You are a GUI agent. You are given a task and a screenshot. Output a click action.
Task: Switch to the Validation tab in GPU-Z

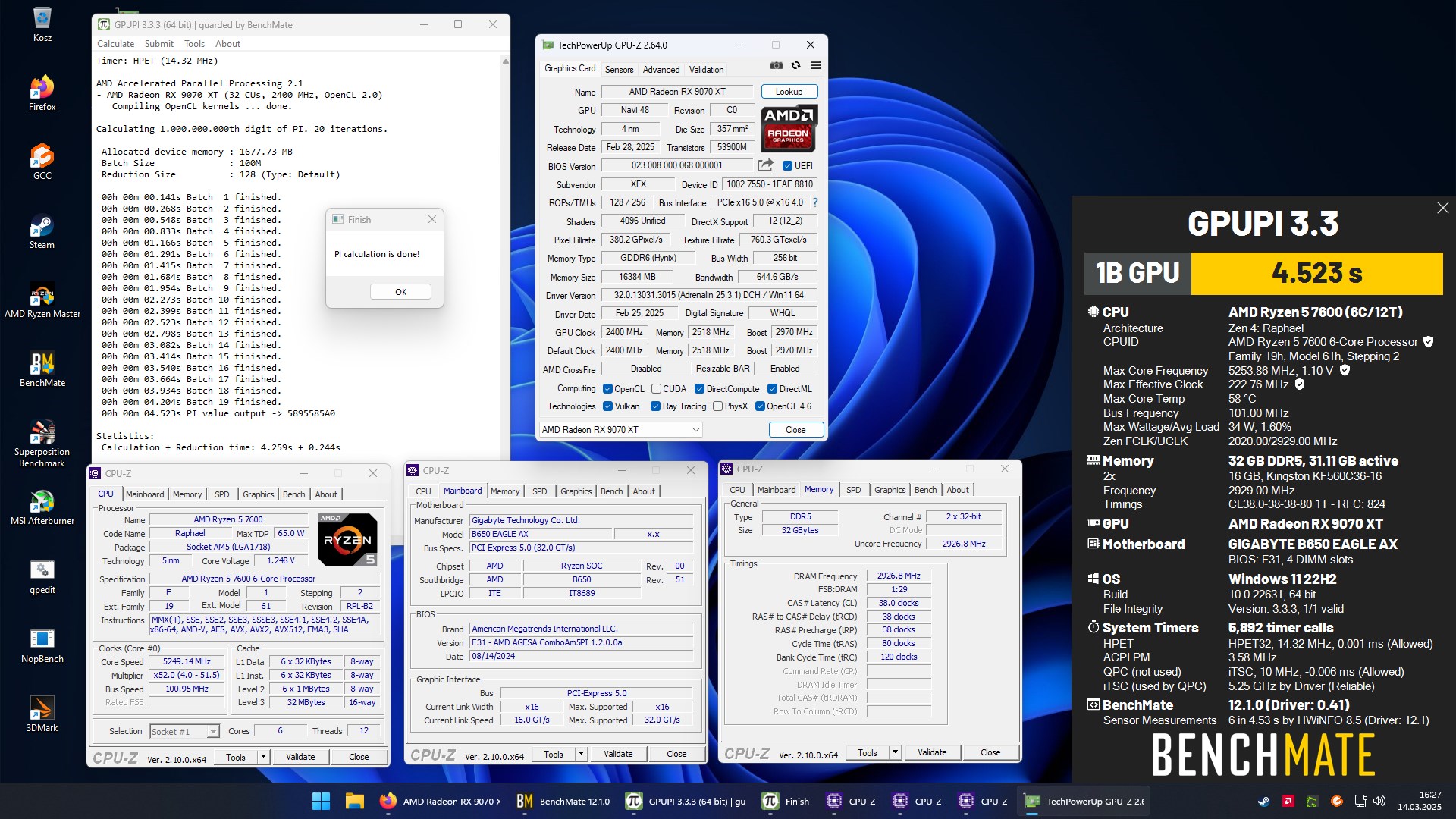pos(706,69)
